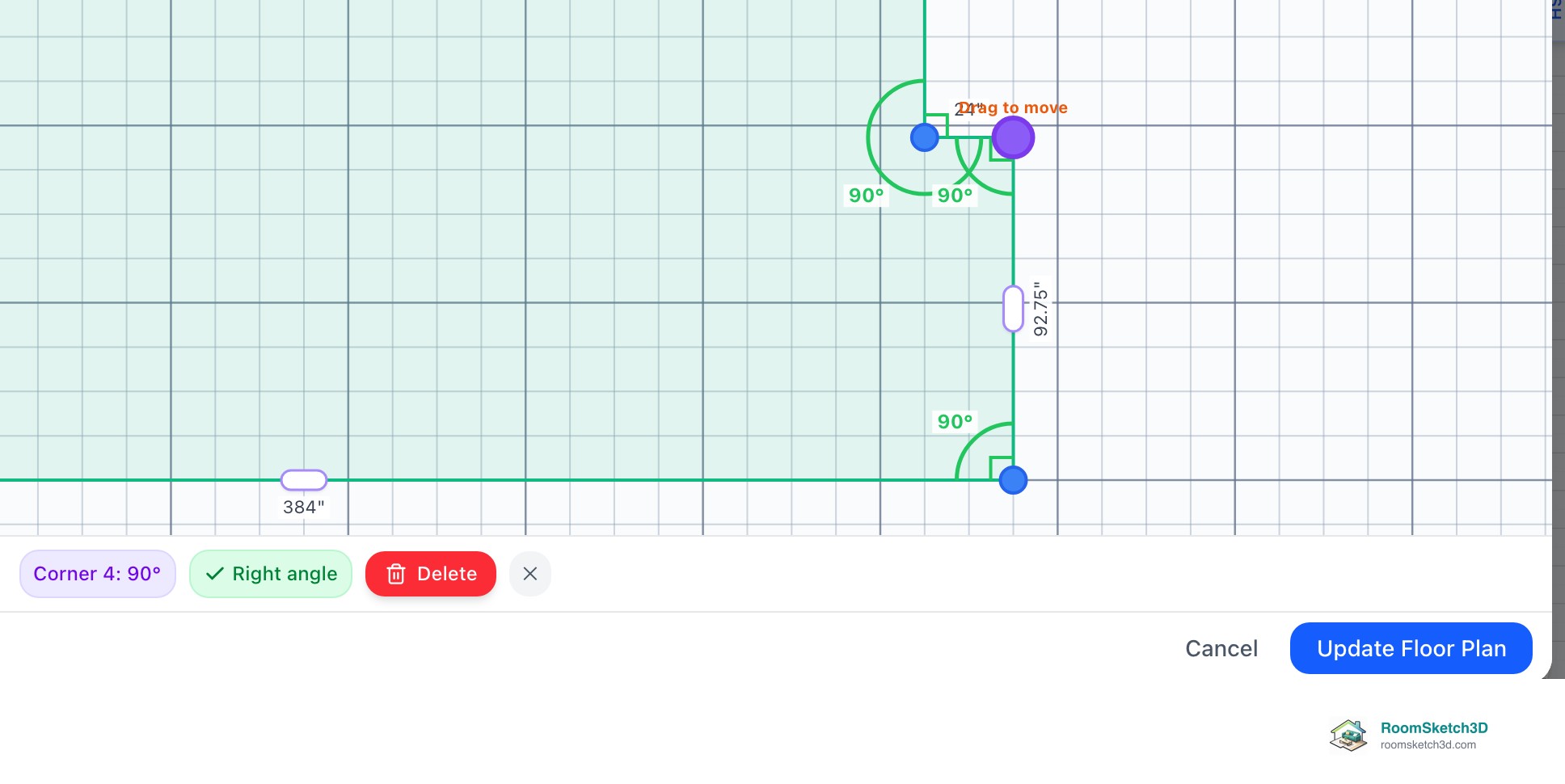
Task: Toggle the Right angle option
Action: click(271, 574)
